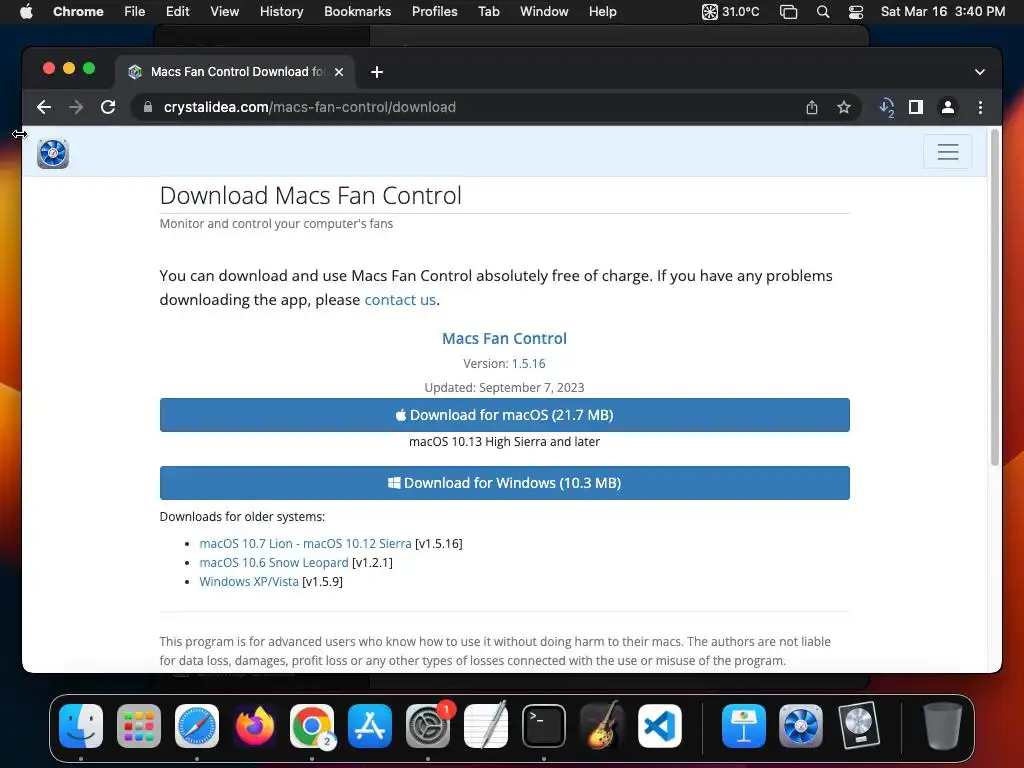
Task: Open the Apple menu
Action: tap(26, 12)
